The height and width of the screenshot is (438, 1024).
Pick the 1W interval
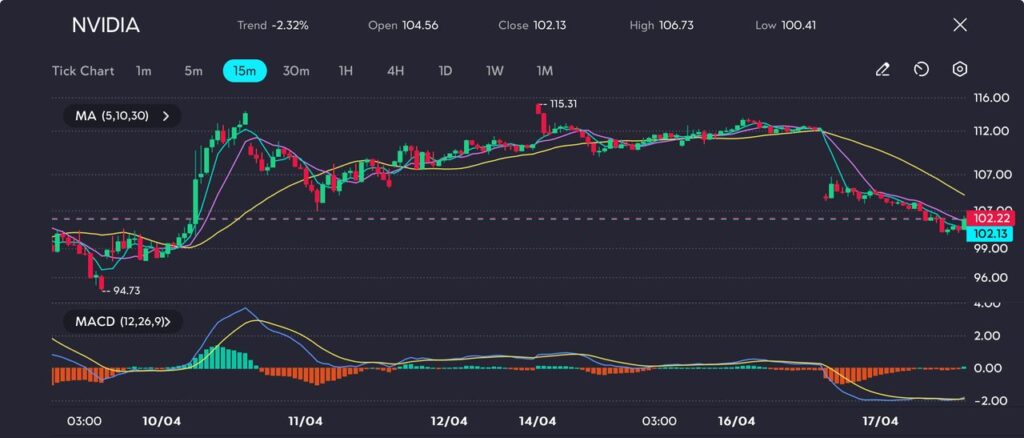(495, 71)
